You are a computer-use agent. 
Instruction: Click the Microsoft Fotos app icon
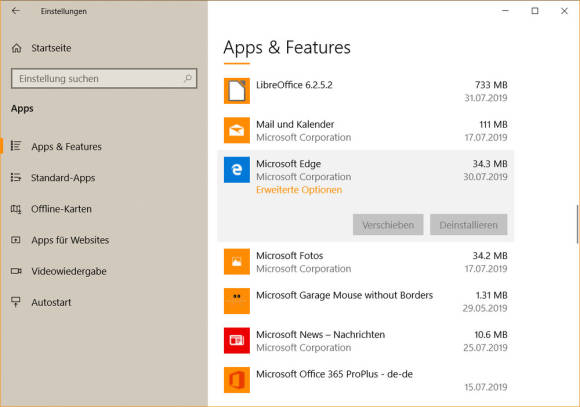click(237, 262)
